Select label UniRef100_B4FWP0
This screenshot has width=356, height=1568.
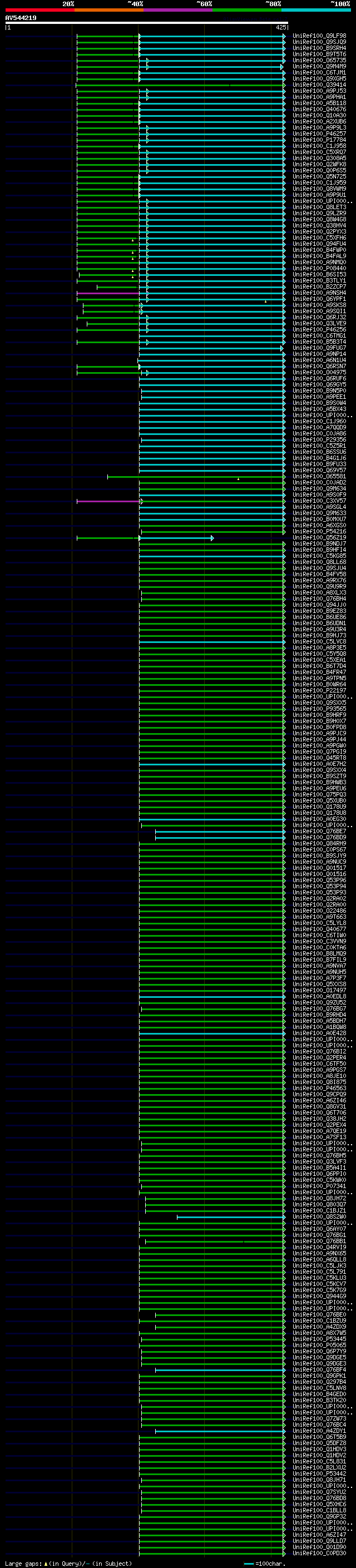point(319,250)
